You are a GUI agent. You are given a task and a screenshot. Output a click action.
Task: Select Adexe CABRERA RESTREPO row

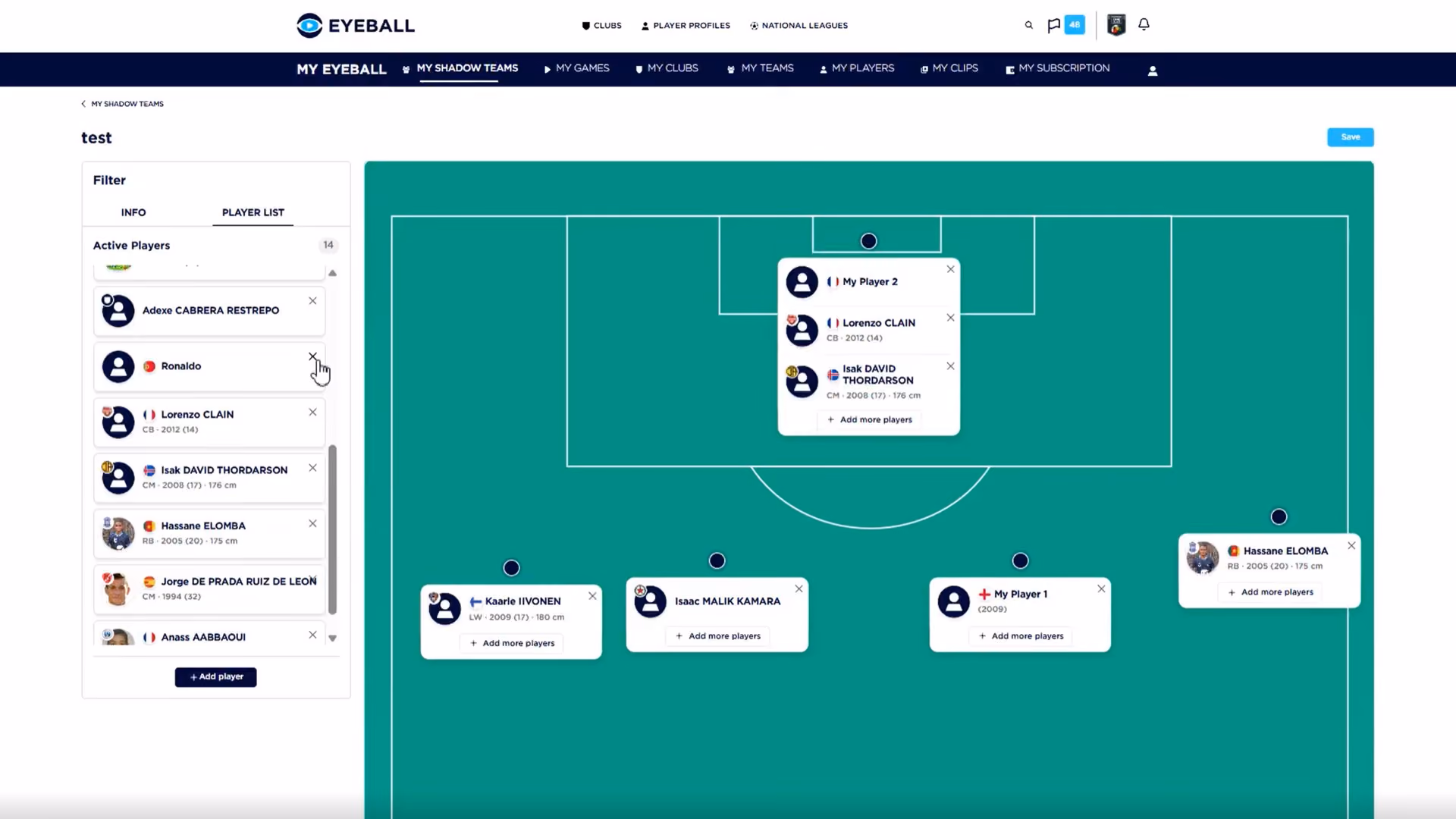click(x=209, y=311)
